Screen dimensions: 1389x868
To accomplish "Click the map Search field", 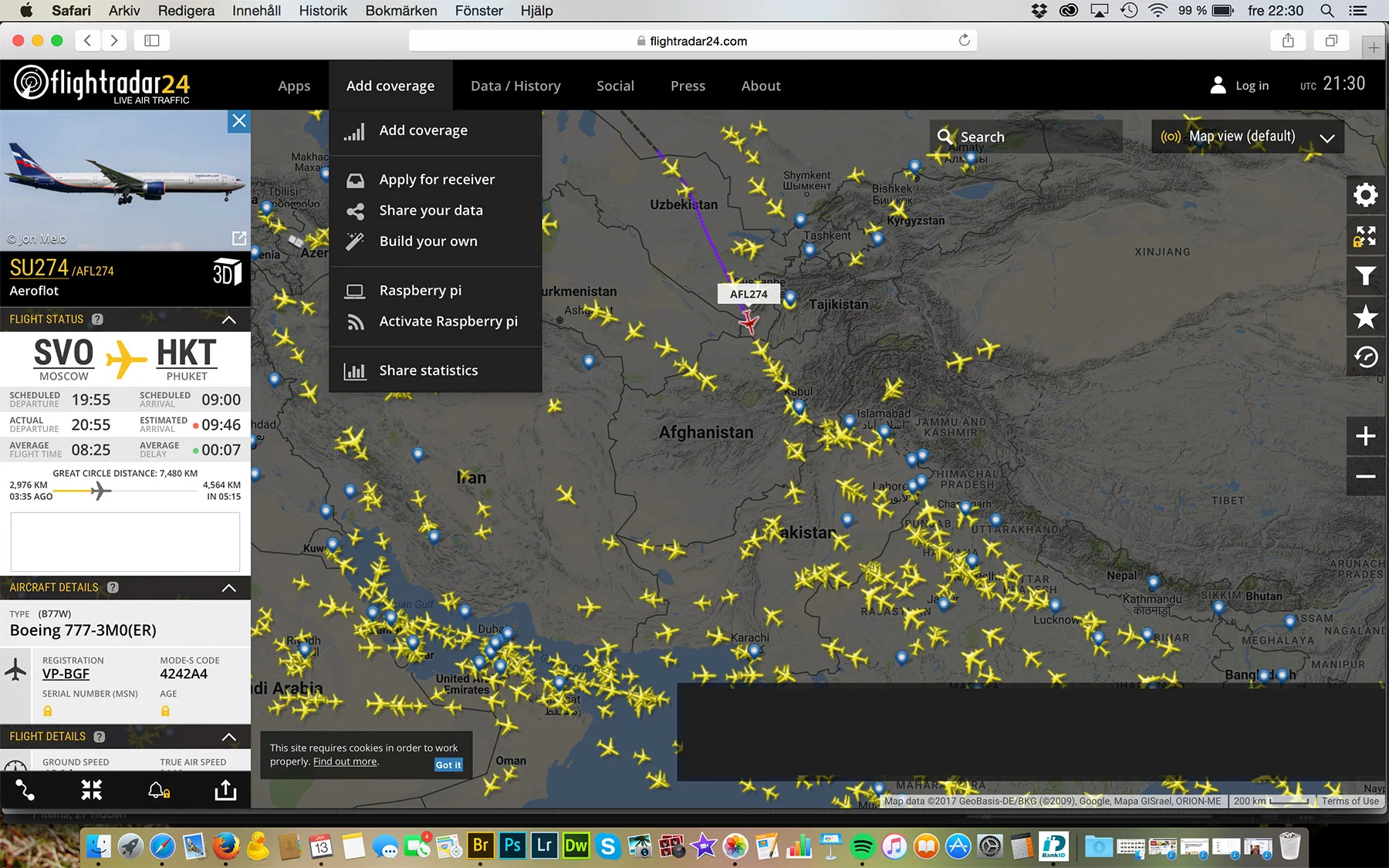I will click(x=1026, y=137).
